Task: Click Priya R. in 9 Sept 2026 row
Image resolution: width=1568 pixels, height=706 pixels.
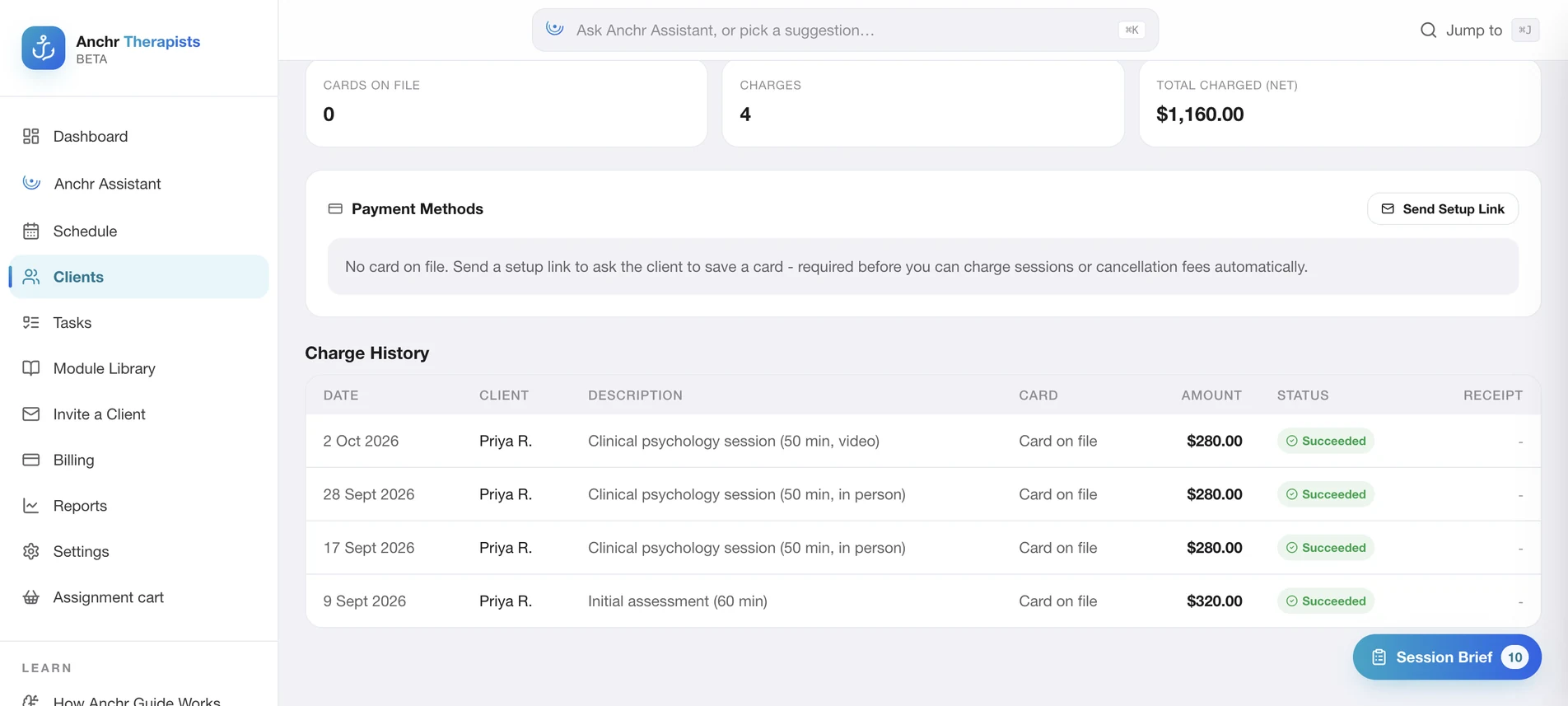Action: pyautogui.click(x=506, y=601)
